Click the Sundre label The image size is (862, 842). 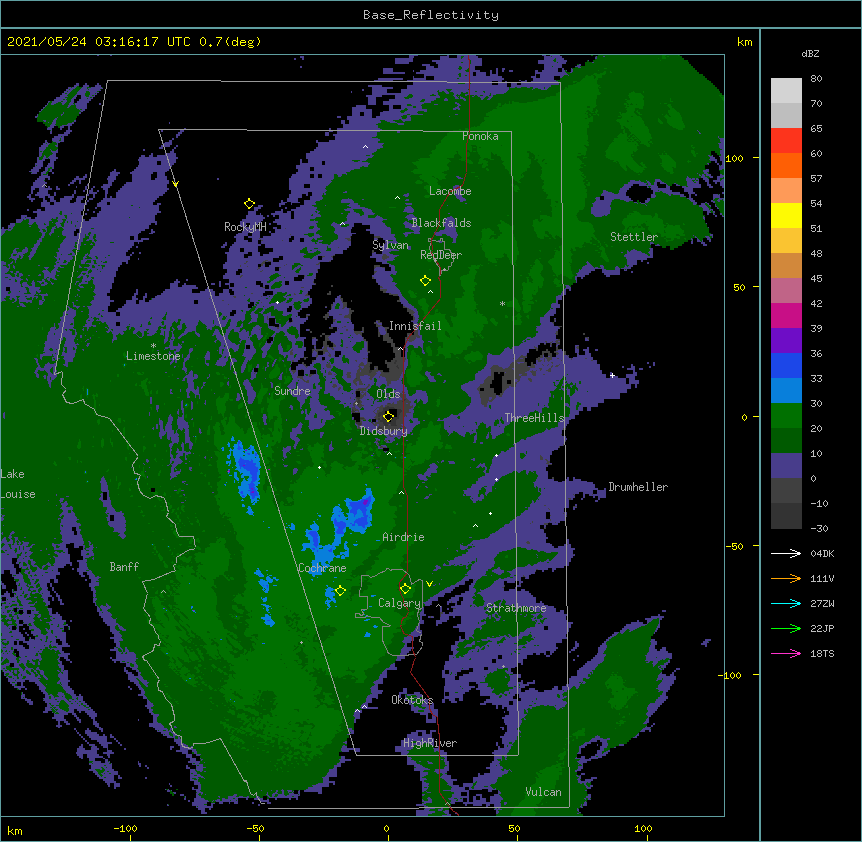pyautogui.click(x=292, y=391)
